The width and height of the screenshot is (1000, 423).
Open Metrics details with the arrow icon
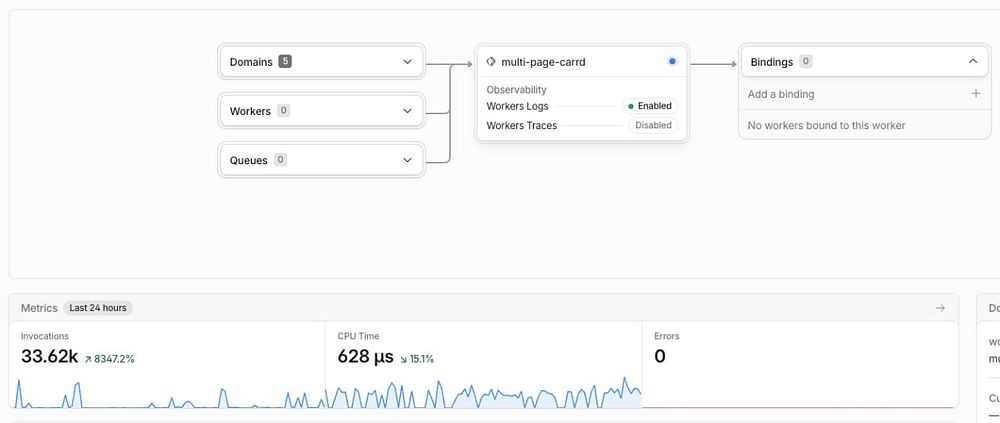pyautogui.click(x=940, y=308)
